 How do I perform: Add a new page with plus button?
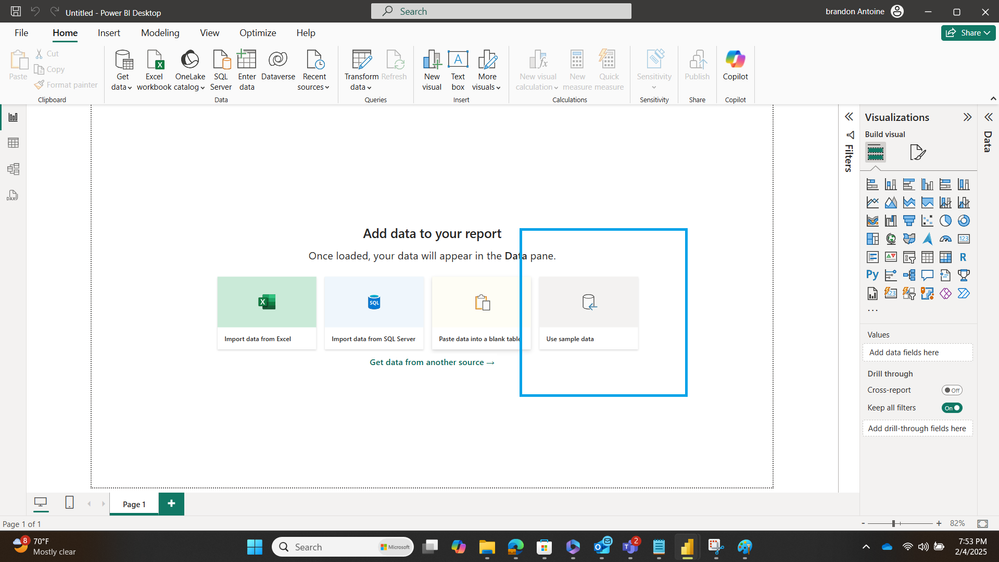point(171,503)
